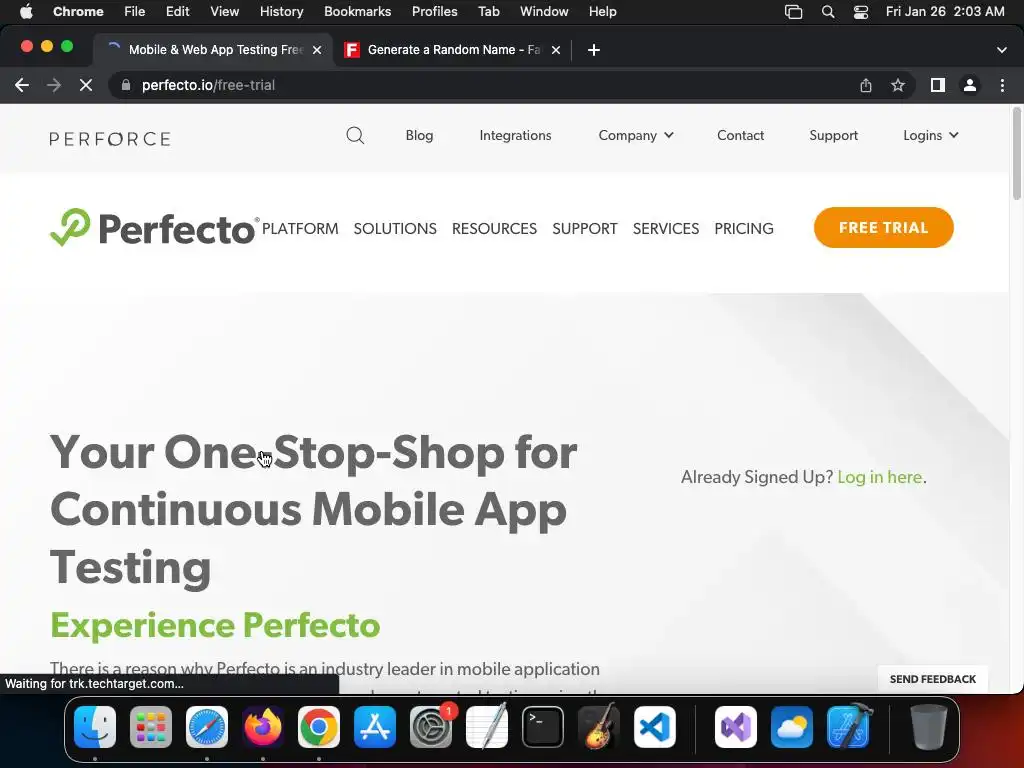Viewport: 1024px width, 768px height.
Task: Open the SUPPORT nav menu
Action: [x=585, y=229]
